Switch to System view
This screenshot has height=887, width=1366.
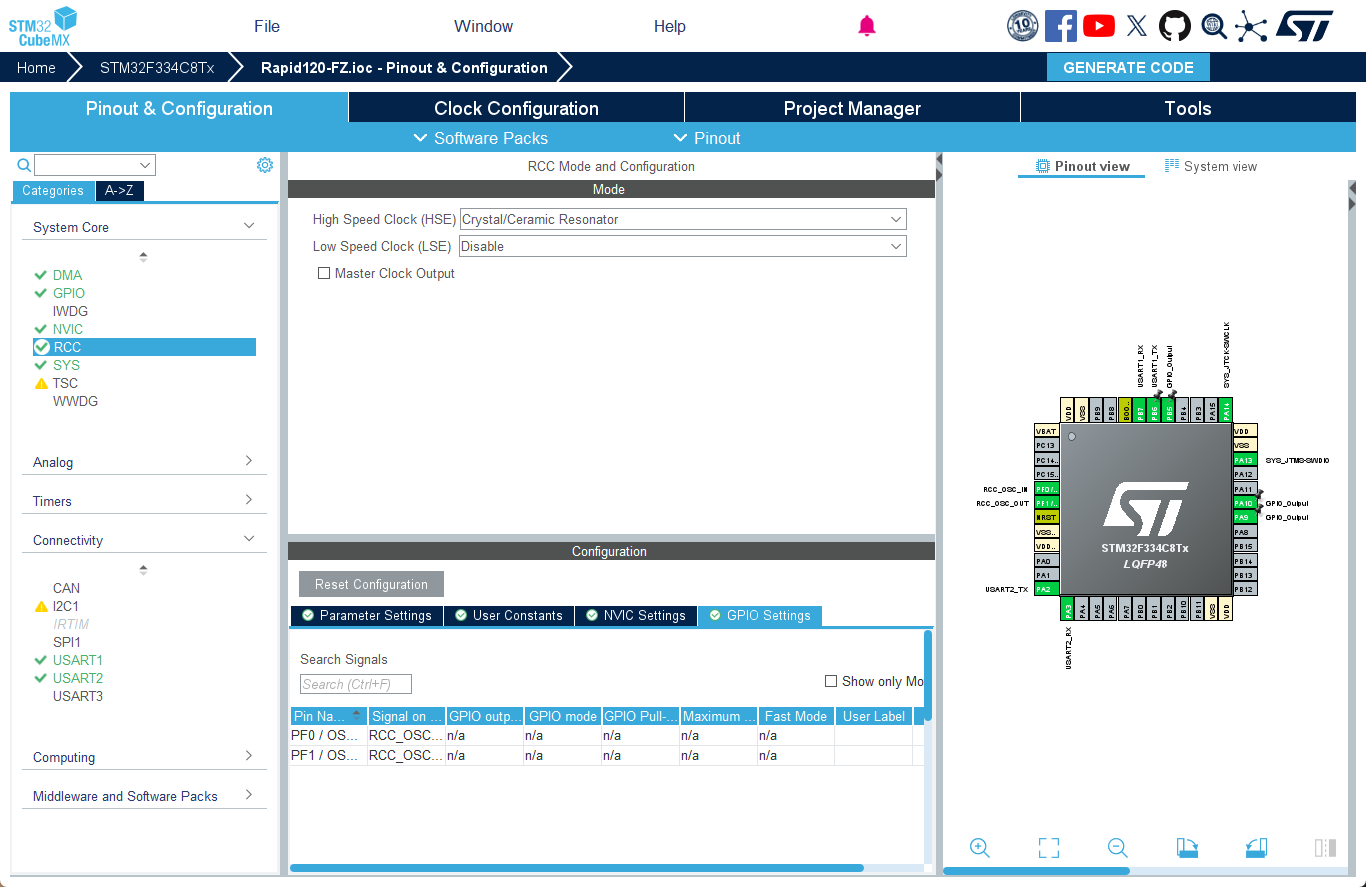pyautogui.click(x=1211, y=166)
